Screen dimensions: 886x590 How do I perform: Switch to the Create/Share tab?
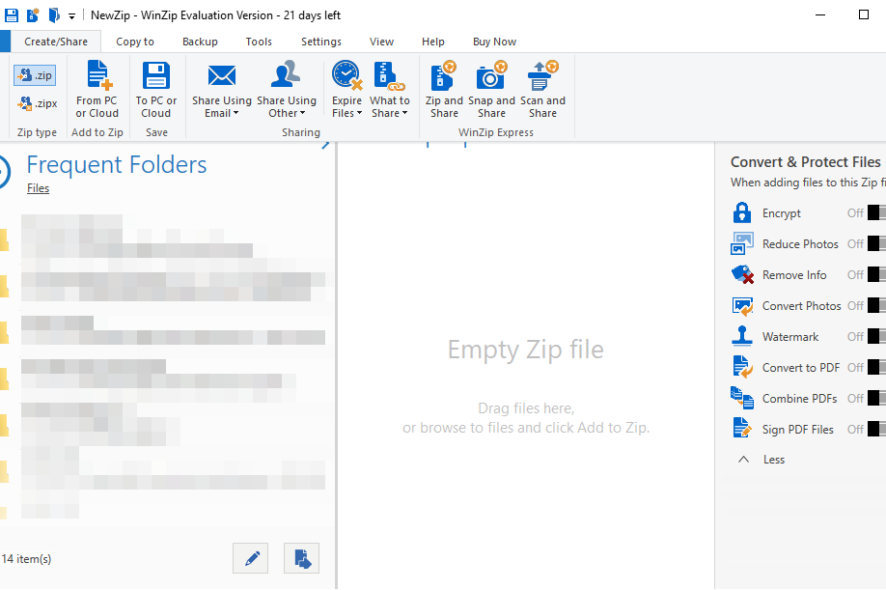pos(56,41)
